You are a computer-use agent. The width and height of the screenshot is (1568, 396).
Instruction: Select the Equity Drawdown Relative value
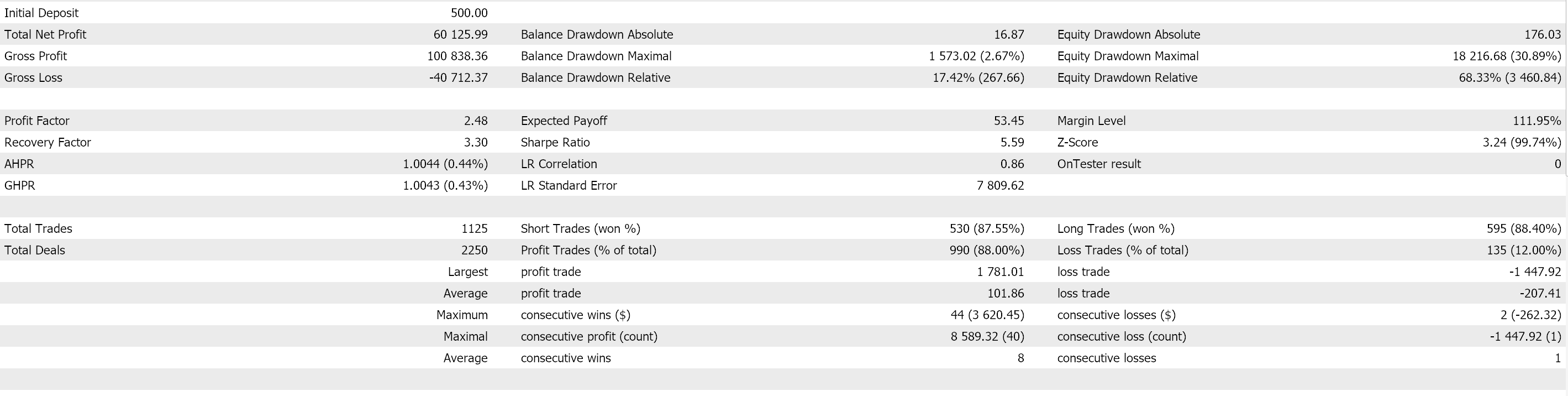tap(1510, 78)
